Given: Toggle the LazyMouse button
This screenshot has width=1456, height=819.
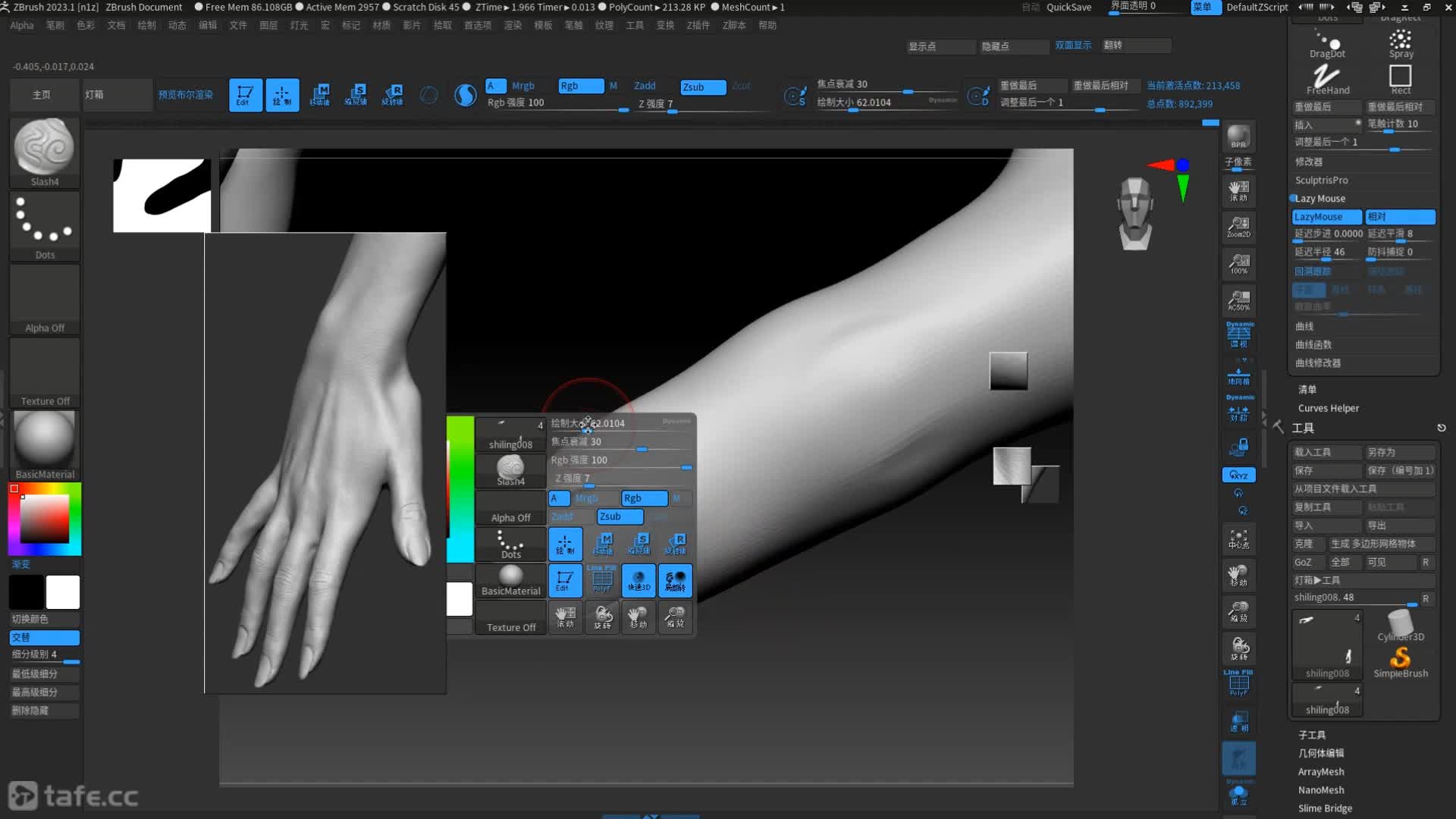Looking at the screenshot, I should 1327,217.
